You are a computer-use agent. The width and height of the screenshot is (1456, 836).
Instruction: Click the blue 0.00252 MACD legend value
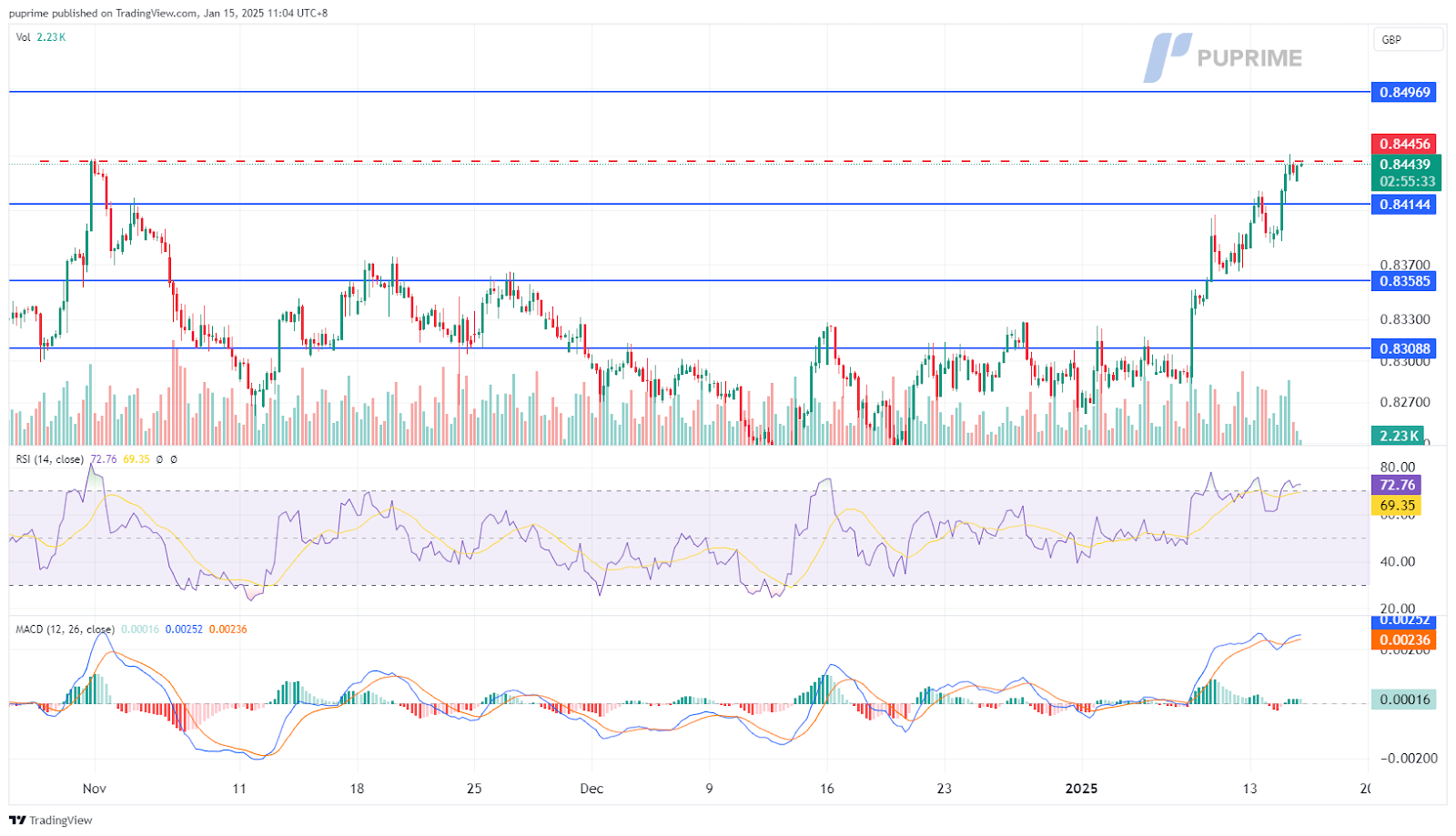click(x=184, y=630)
